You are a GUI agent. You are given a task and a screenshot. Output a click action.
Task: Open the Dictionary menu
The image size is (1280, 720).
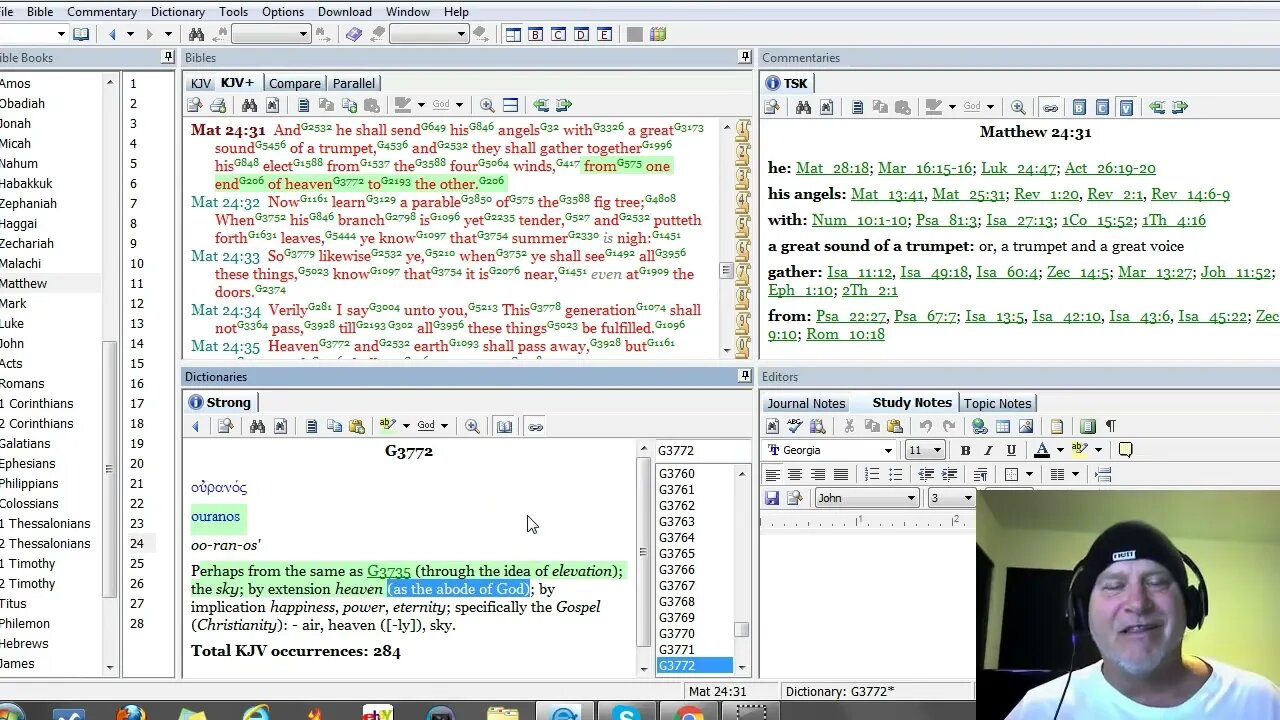(x=178, y=12)
